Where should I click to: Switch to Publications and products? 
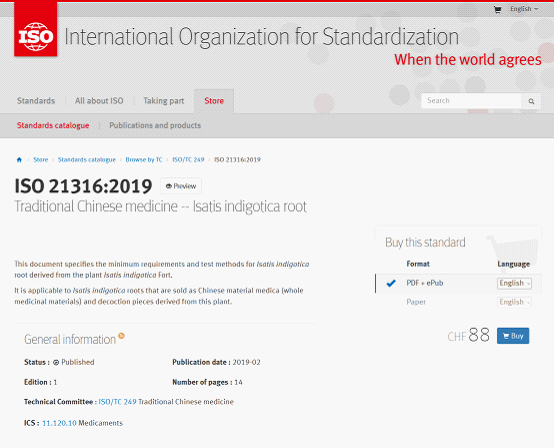click(x=155, y=125)
